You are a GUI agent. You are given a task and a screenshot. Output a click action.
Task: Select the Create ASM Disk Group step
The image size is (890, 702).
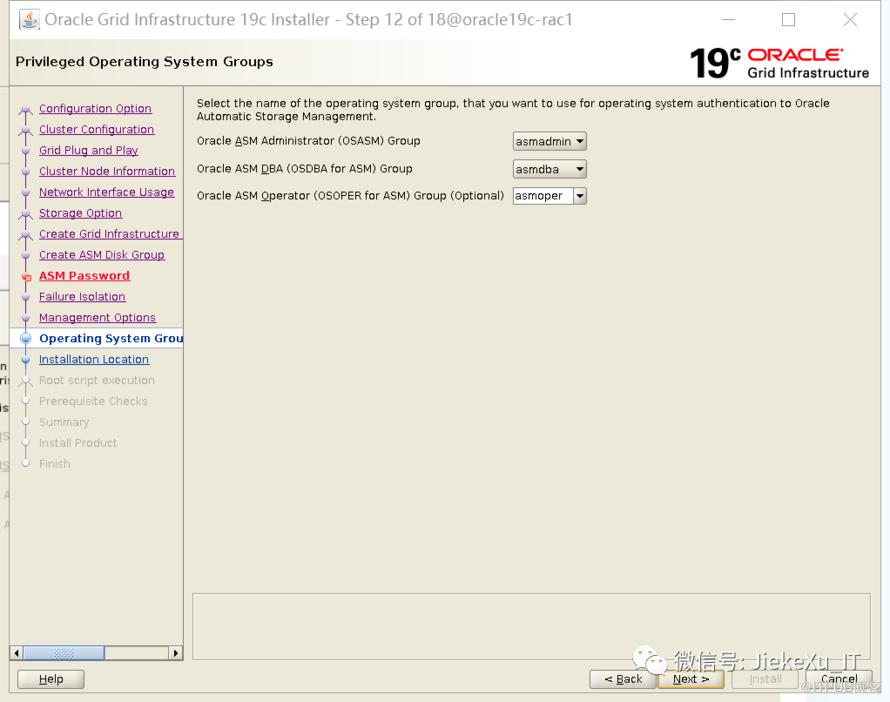[101, 255]
